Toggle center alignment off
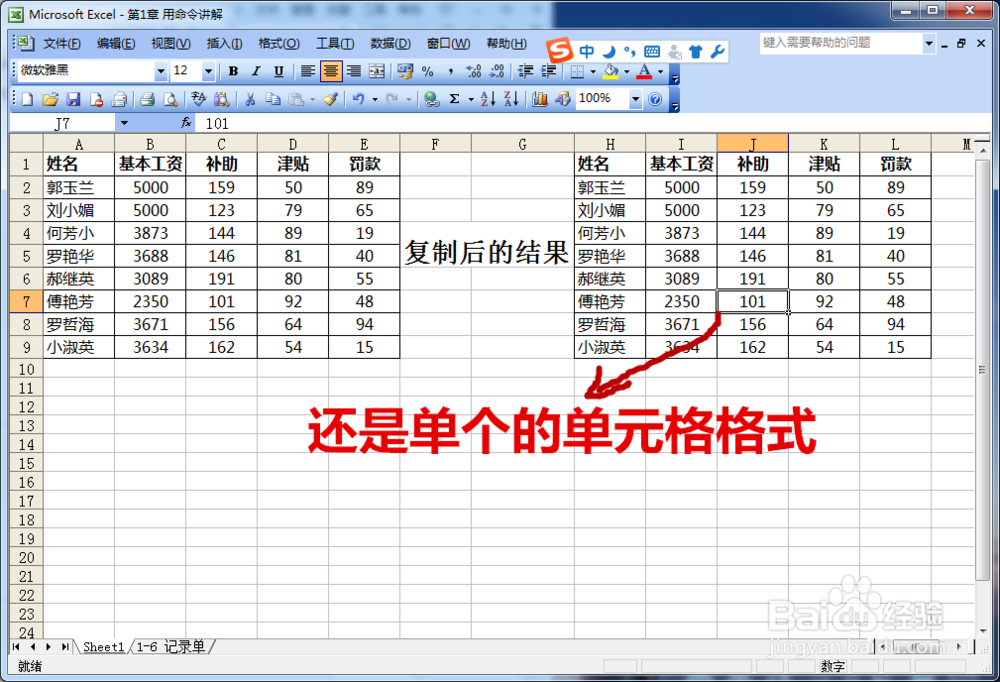This screenshot has width=1000, height=682. (331, 71)
